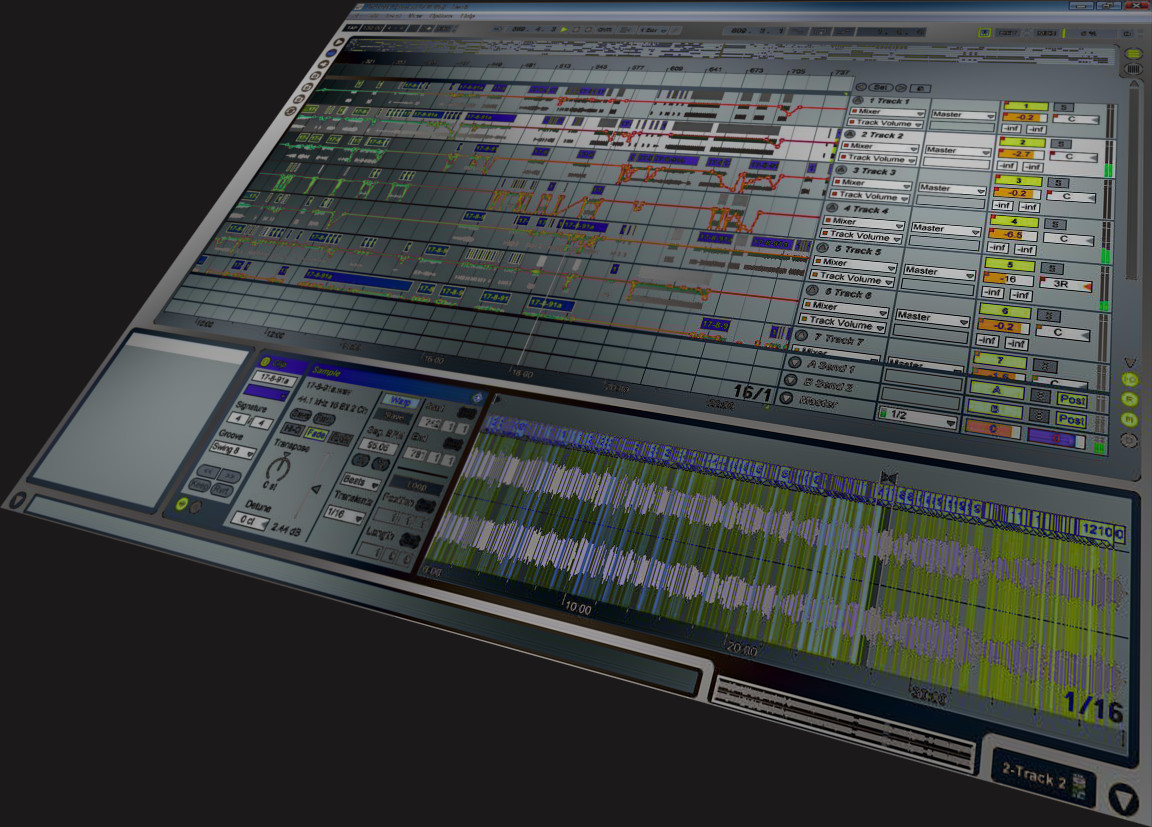The height and width of the screenshot is (827, 1152).
Task: Click the I-O section show/hide icon
Action: tap(1131, 380)
